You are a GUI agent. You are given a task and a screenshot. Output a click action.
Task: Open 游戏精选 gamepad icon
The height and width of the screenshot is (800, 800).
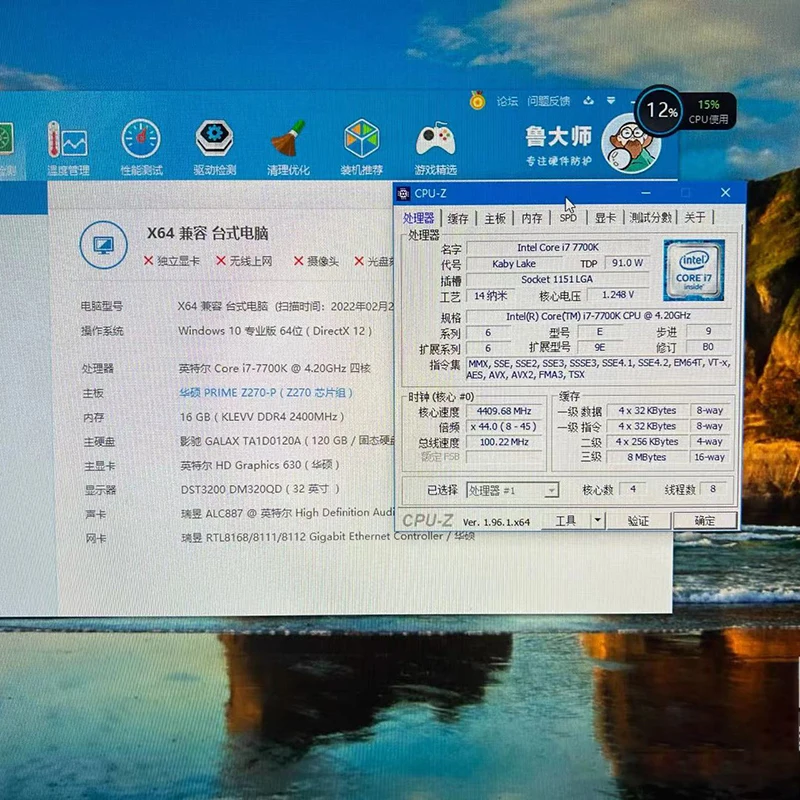[435, 147]
